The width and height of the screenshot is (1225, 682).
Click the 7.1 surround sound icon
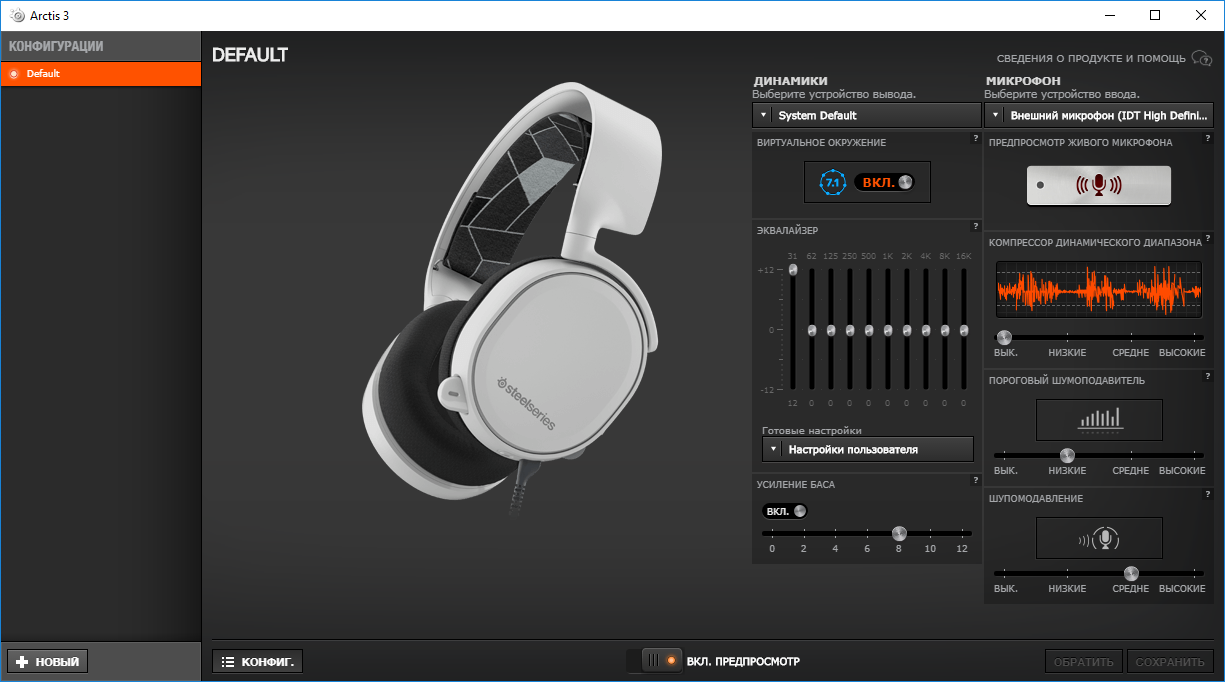pyautogui.click(x=832, y=182)
